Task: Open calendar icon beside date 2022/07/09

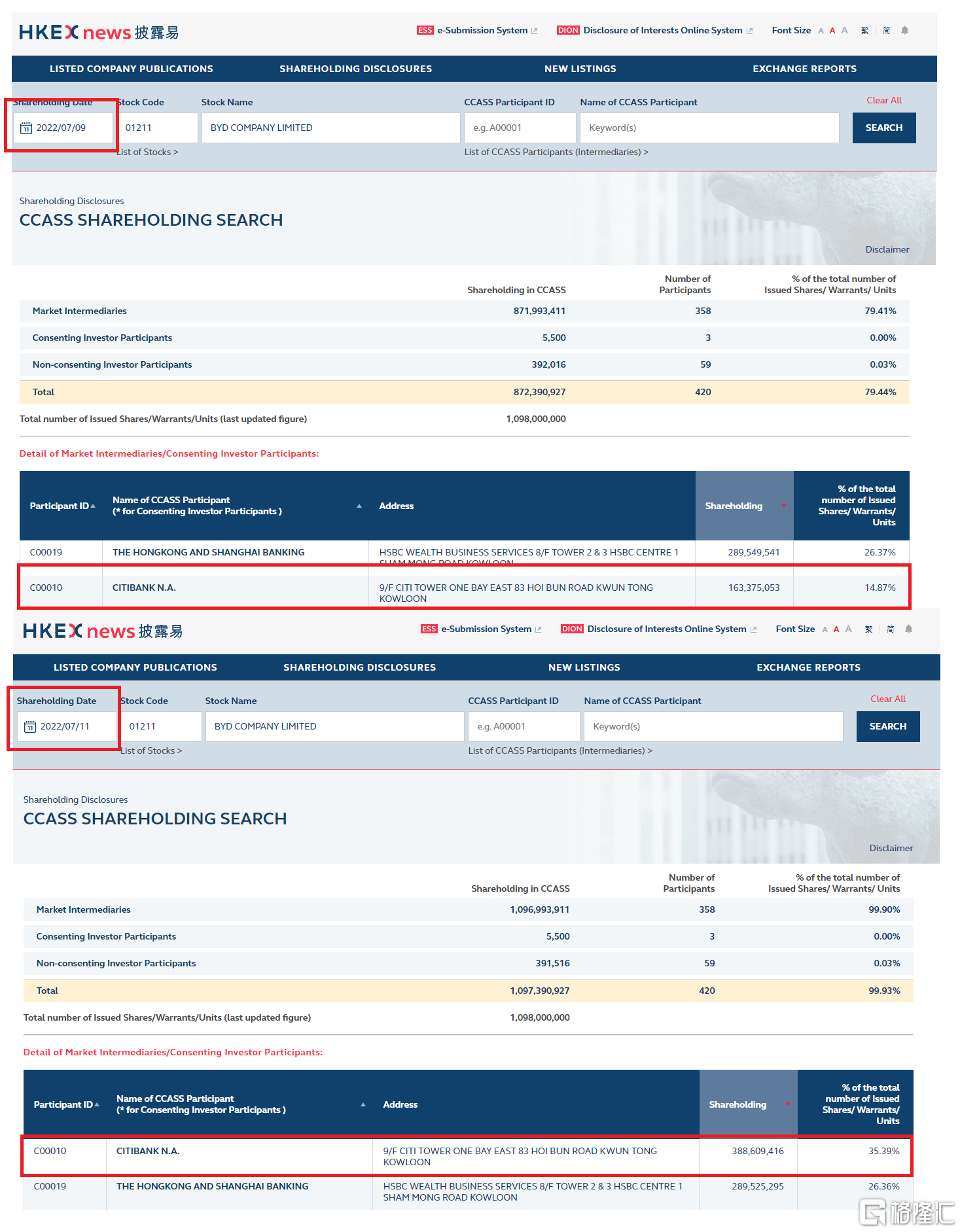Action: (26, 128)
